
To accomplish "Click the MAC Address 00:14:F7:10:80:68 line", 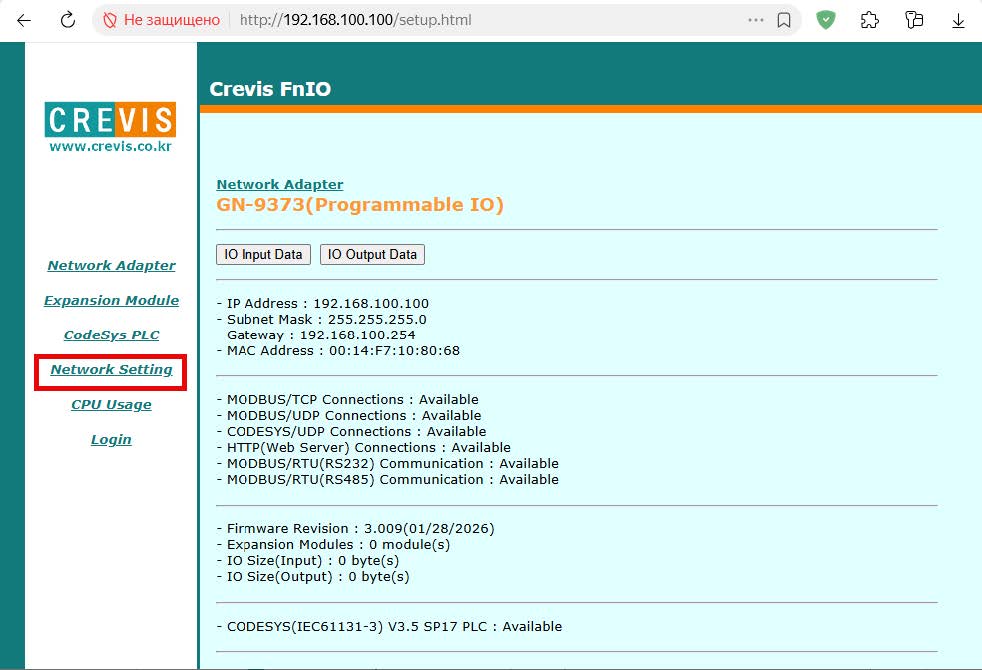I will [338, 351].
